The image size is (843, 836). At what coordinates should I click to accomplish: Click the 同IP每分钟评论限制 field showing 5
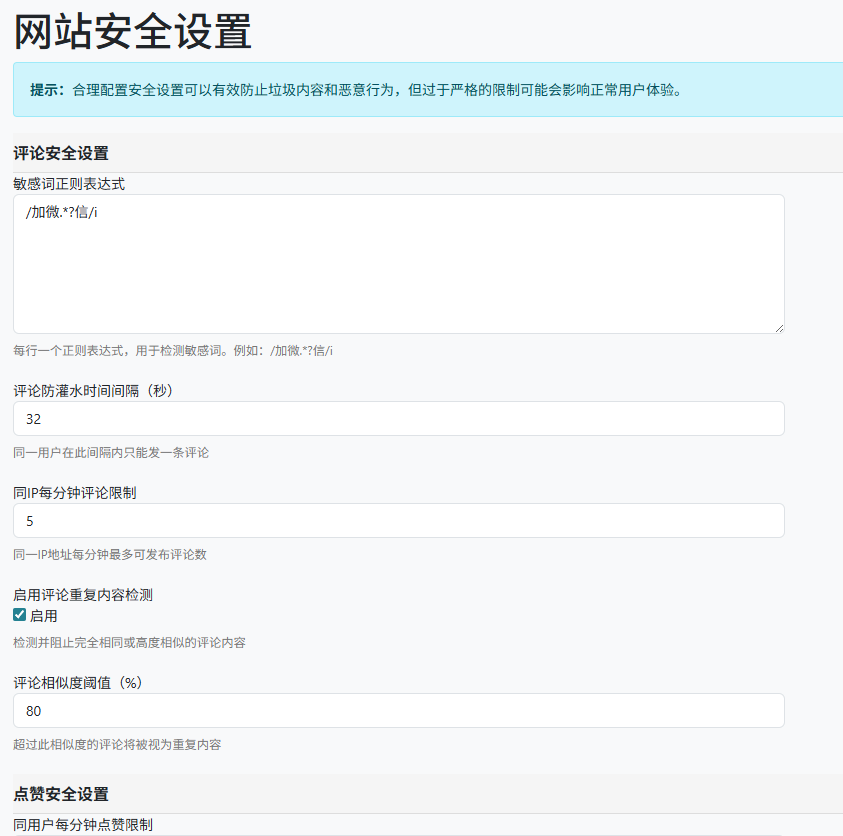[x=398, y=520]
